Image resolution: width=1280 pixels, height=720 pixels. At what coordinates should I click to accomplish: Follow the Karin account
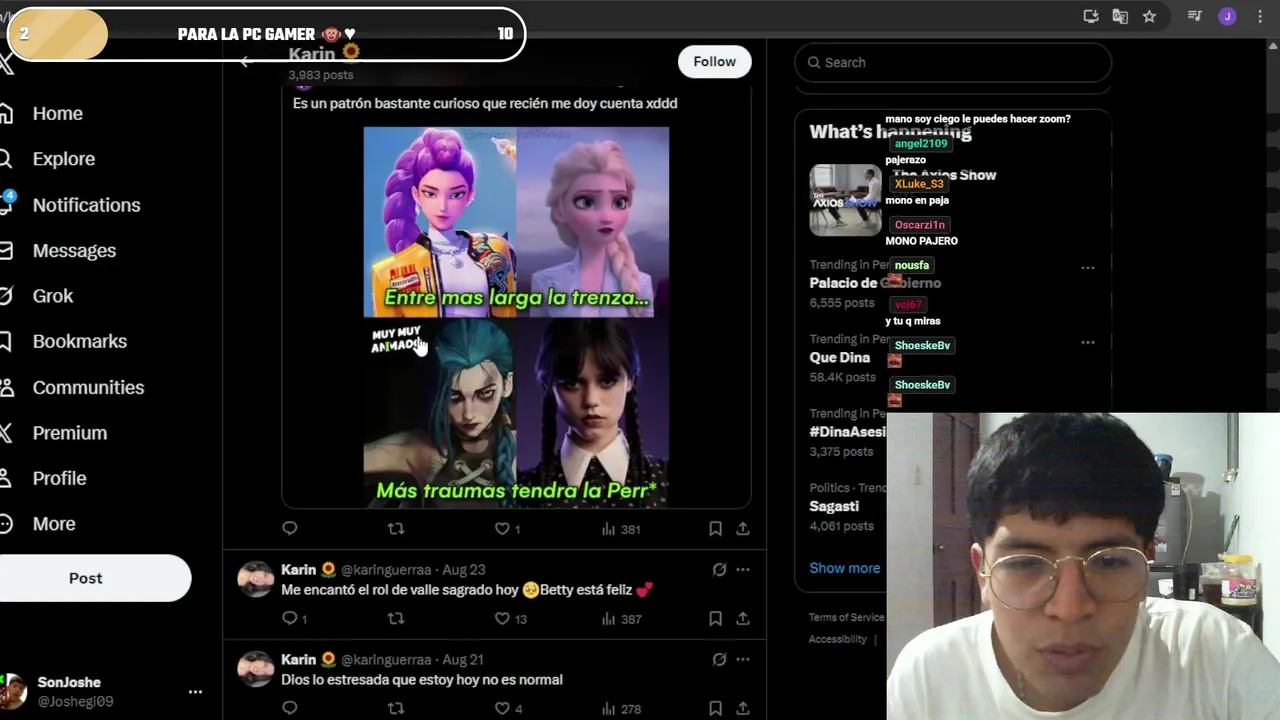(714, 62)
